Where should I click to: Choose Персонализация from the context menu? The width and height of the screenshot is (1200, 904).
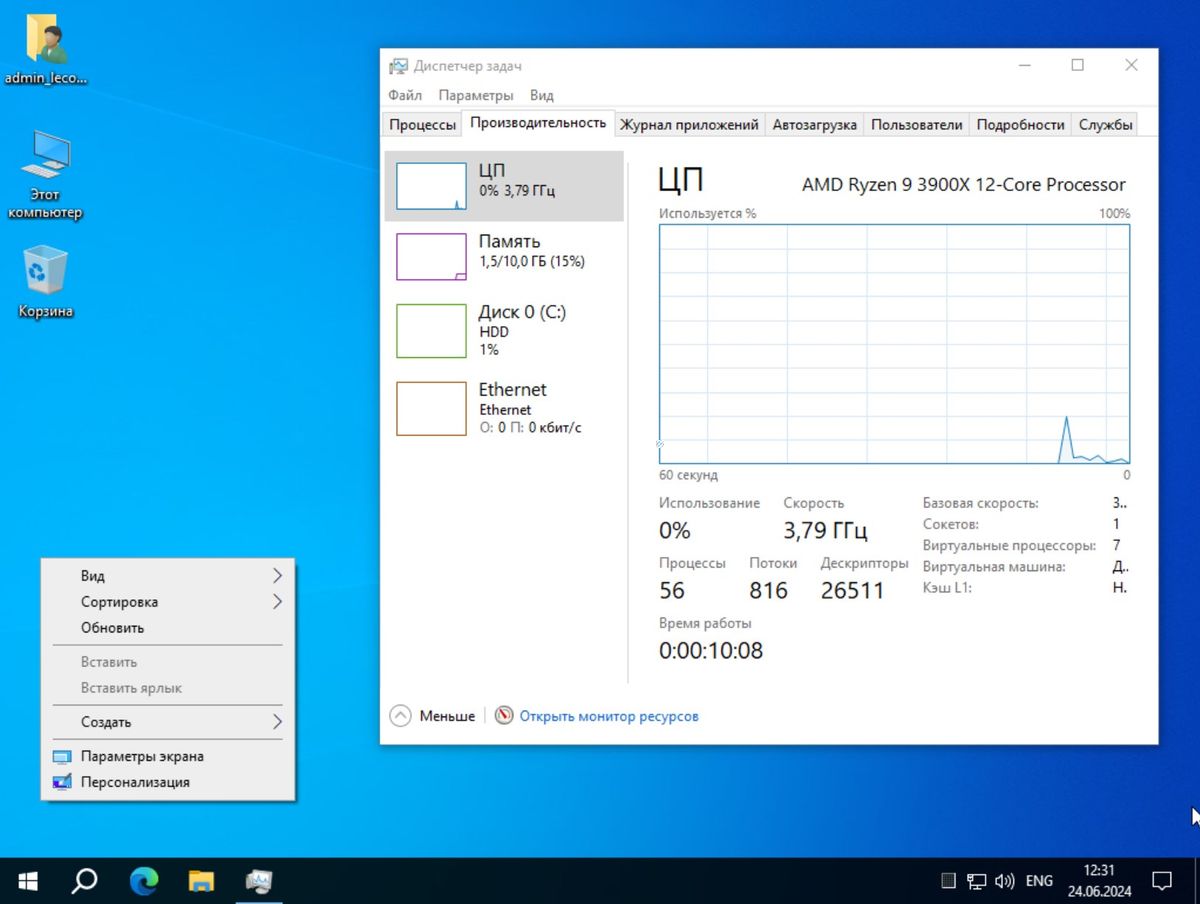coord(135,782)
